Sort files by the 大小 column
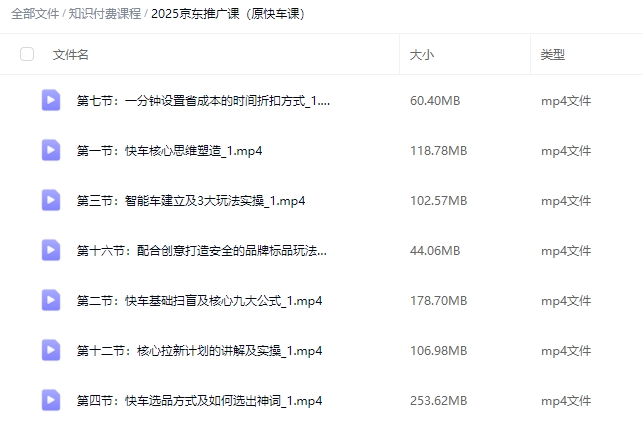The image size is (643, 426). click(x=422, y=55)
